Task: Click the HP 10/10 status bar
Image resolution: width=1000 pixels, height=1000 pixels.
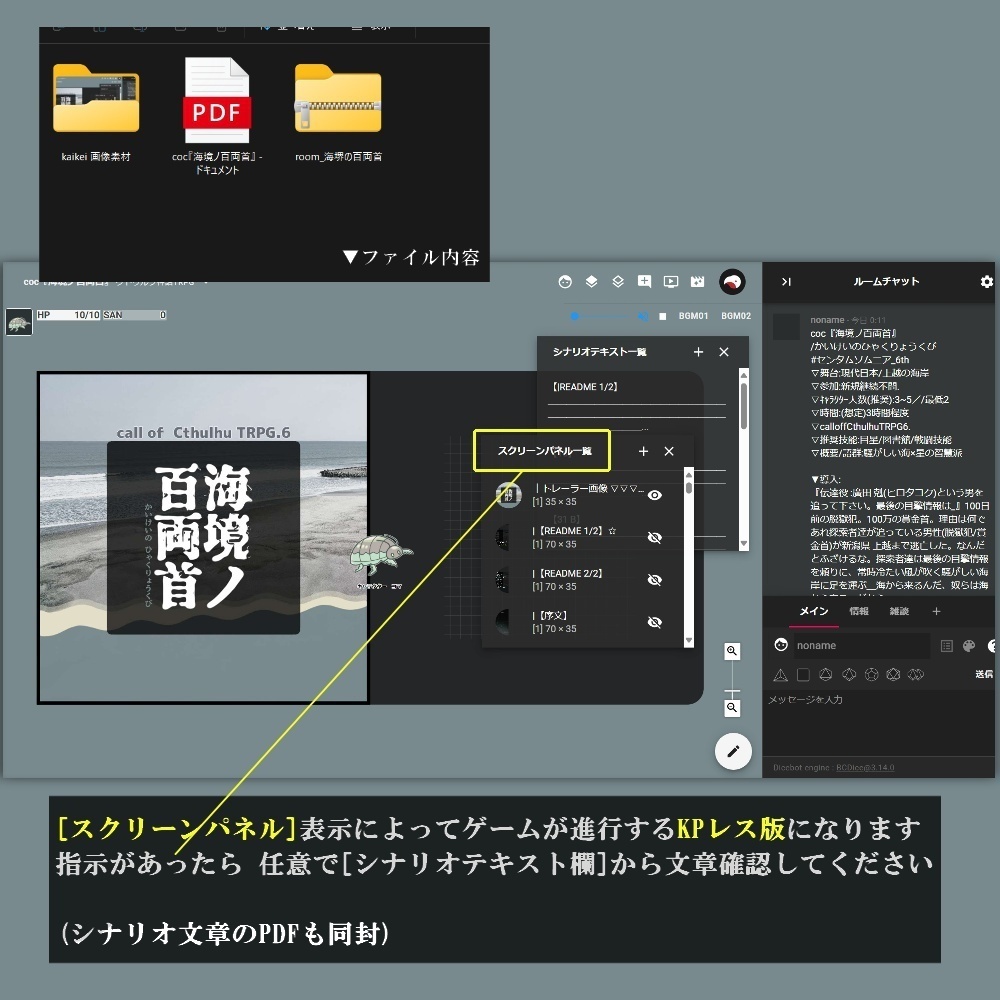Action: click(68, 315)
